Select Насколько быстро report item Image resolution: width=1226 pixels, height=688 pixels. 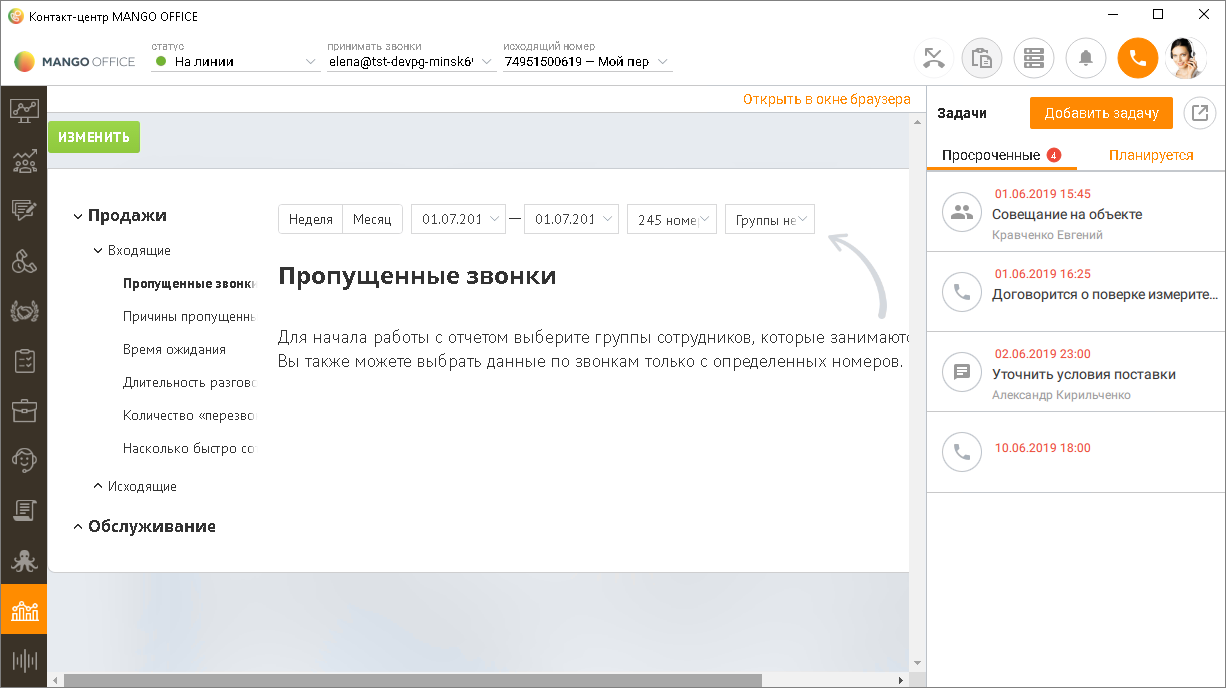(188, 448)
